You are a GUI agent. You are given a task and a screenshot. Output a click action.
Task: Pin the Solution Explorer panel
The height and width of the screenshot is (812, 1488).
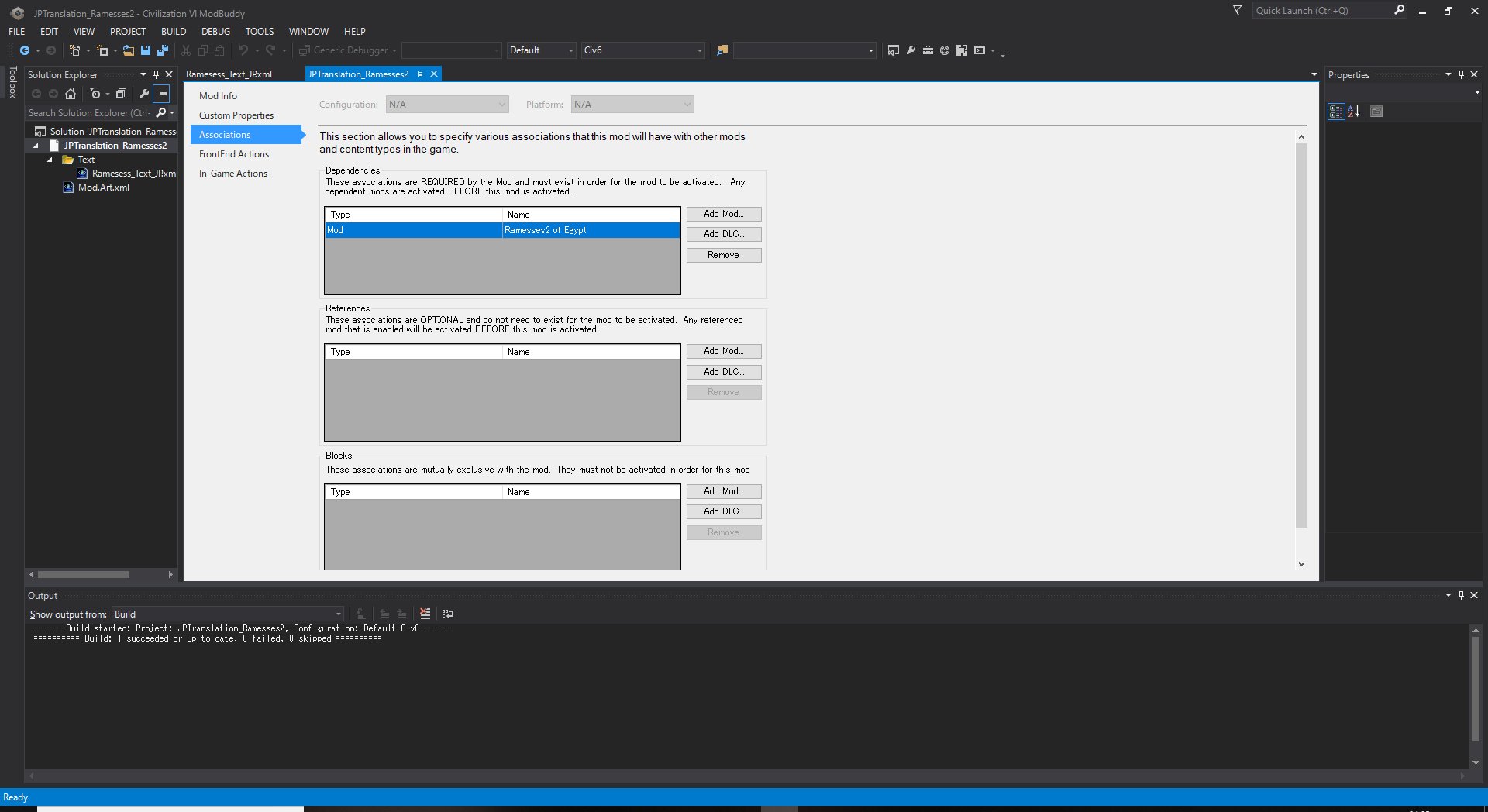click(156, 75)
